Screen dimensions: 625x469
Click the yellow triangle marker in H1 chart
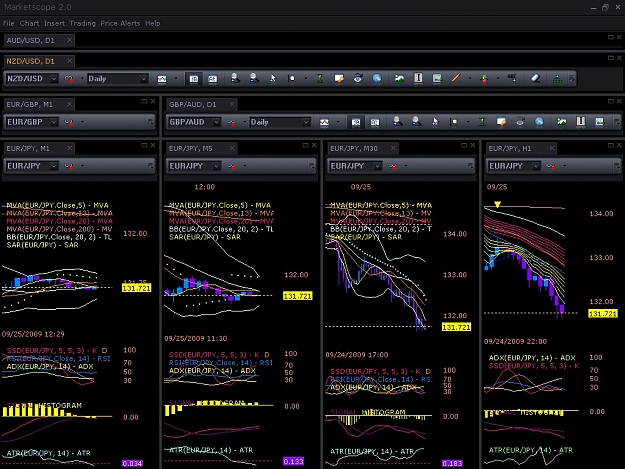click(x=497, y=204)
